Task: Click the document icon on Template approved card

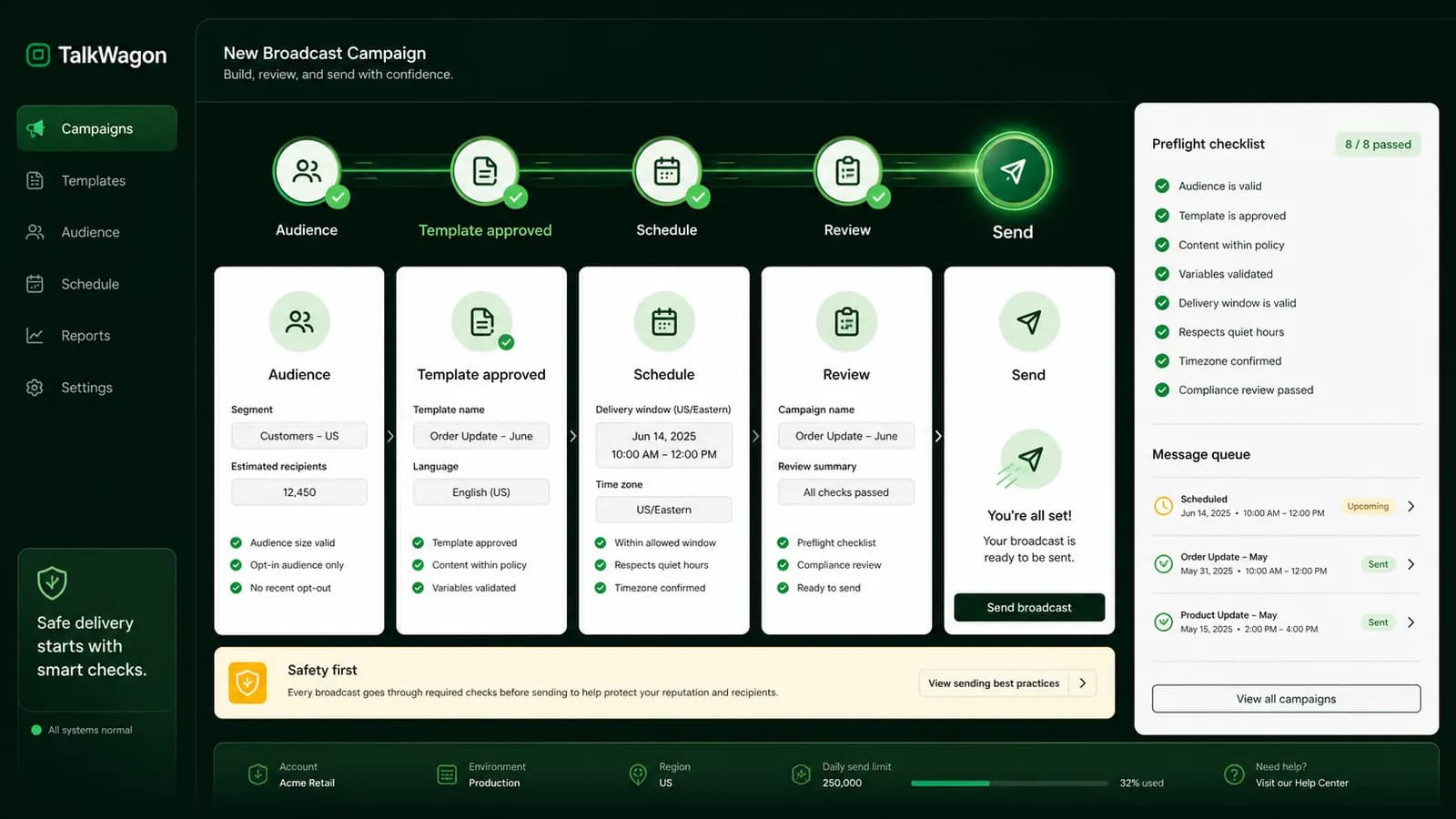Action: (x=481, y=321)
